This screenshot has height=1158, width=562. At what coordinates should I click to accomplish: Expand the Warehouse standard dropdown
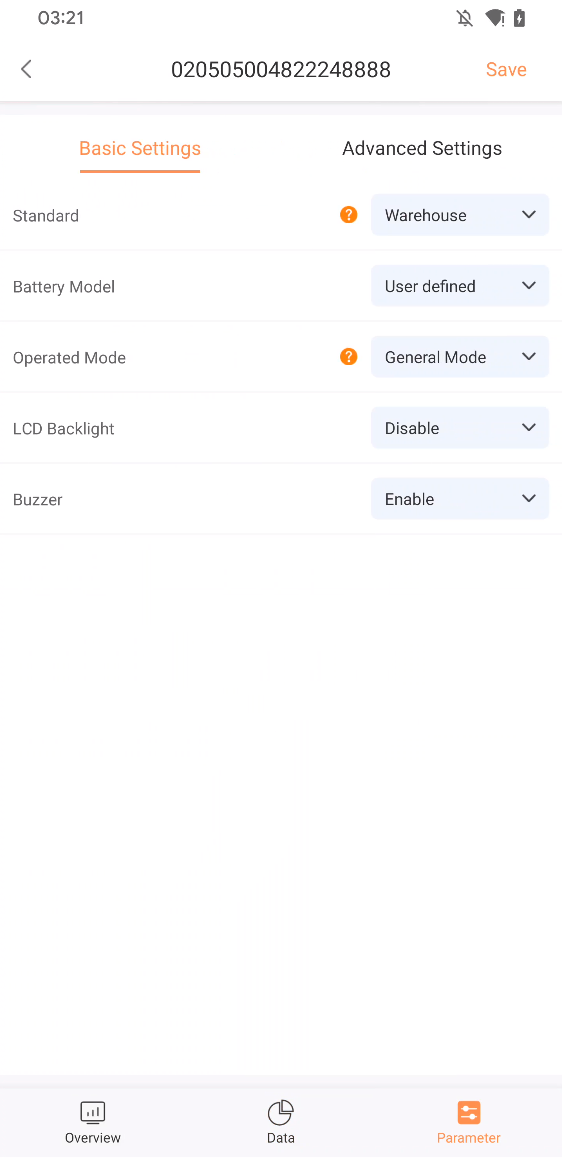[x=460, y=215]
